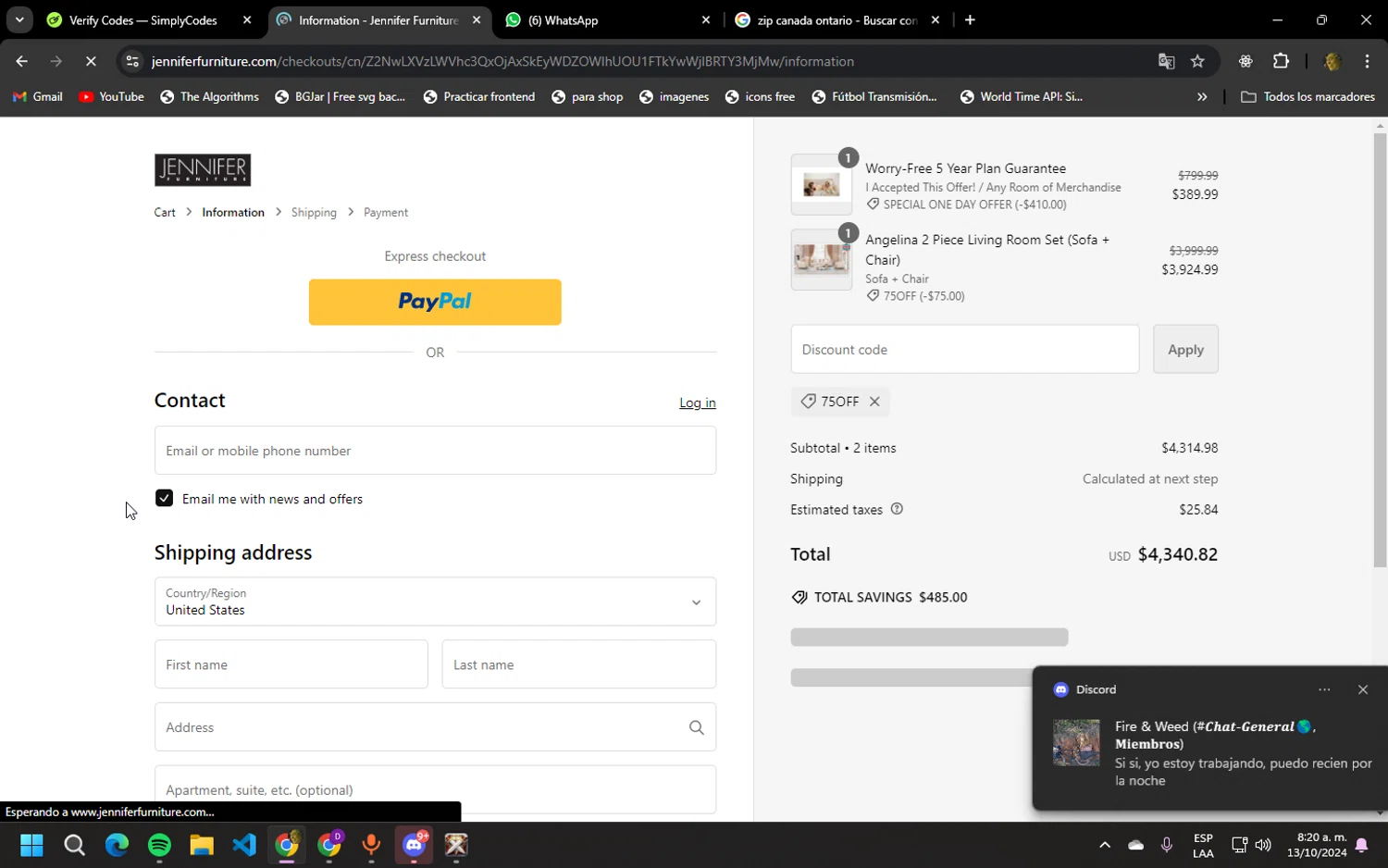
Task: Remove the 75OFF discount tag
Action: (x=874, y=402)
